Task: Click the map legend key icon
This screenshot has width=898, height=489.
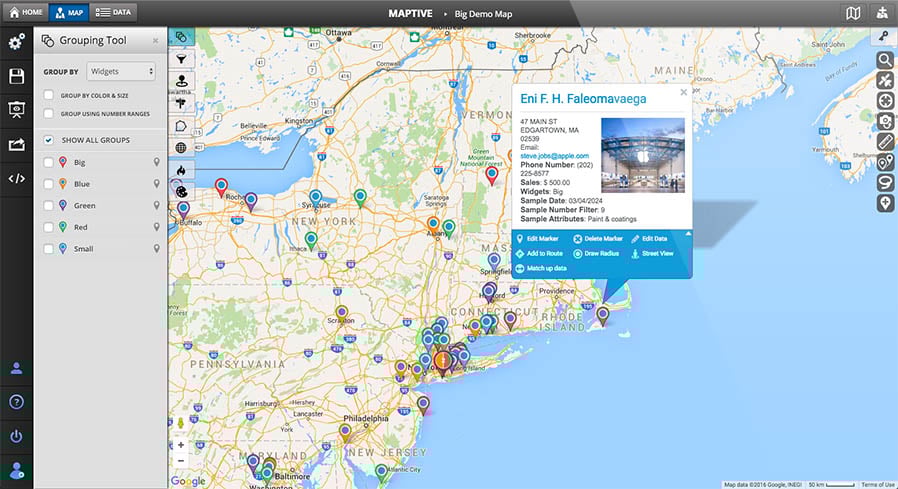Action: point(884,36)
